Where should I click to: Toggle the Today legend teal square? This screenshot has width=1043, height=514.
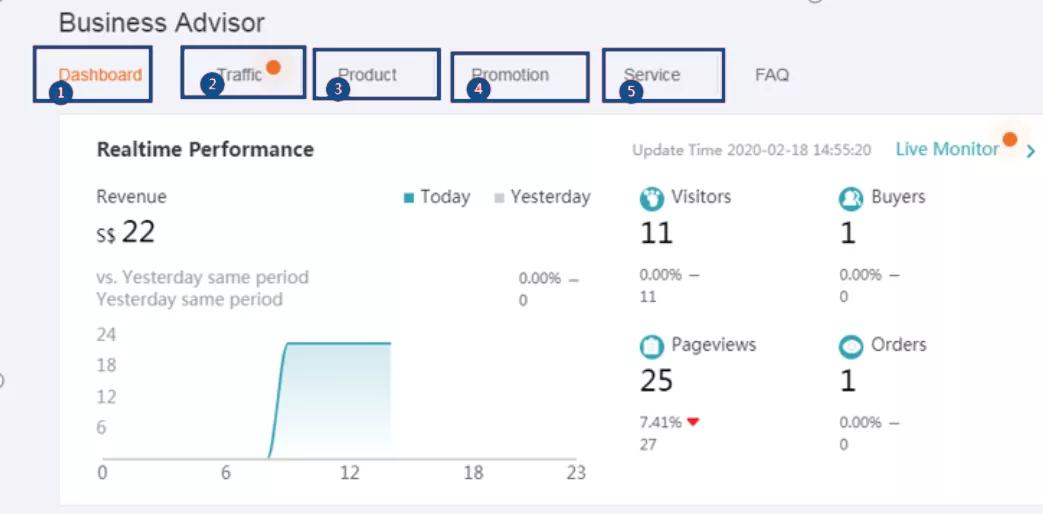[409, 198]
